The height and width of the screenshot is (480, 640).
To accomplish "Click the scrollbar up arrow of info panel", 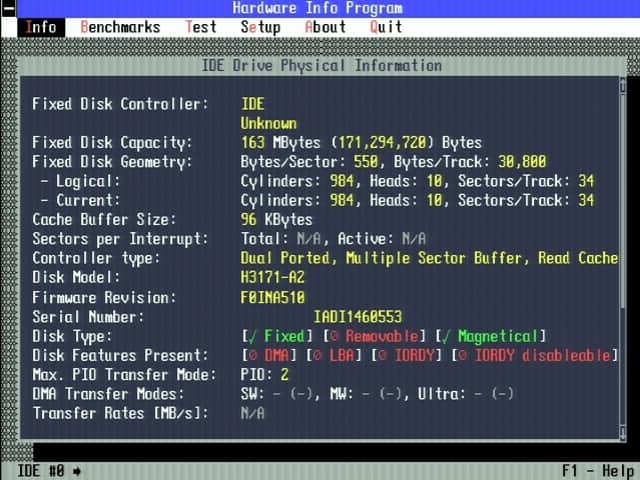I will [622, 86].
